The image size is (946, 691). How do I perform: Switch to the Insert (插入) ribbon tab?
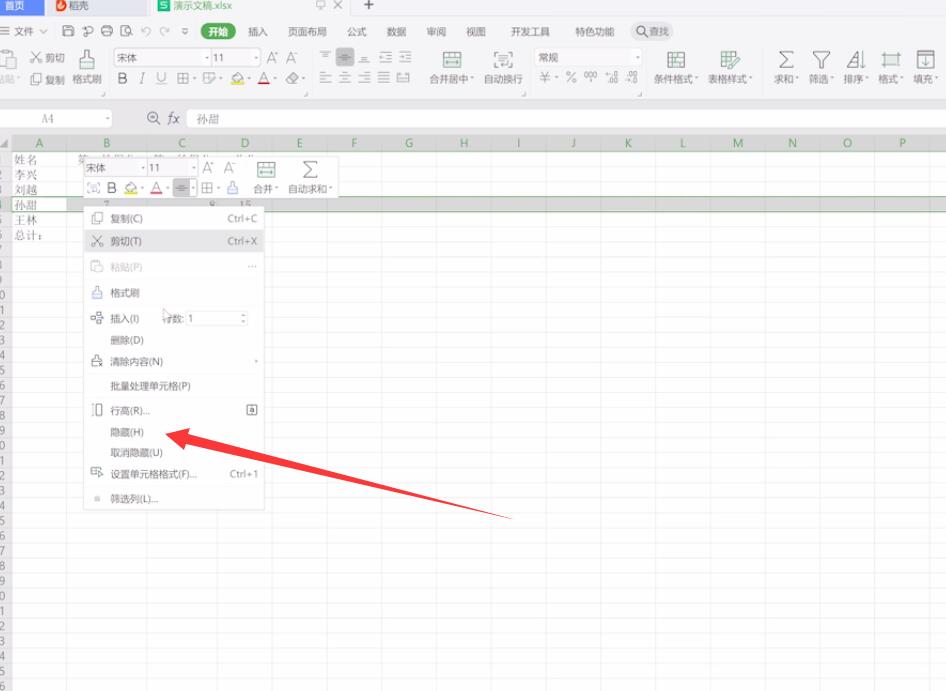[258, 31]
